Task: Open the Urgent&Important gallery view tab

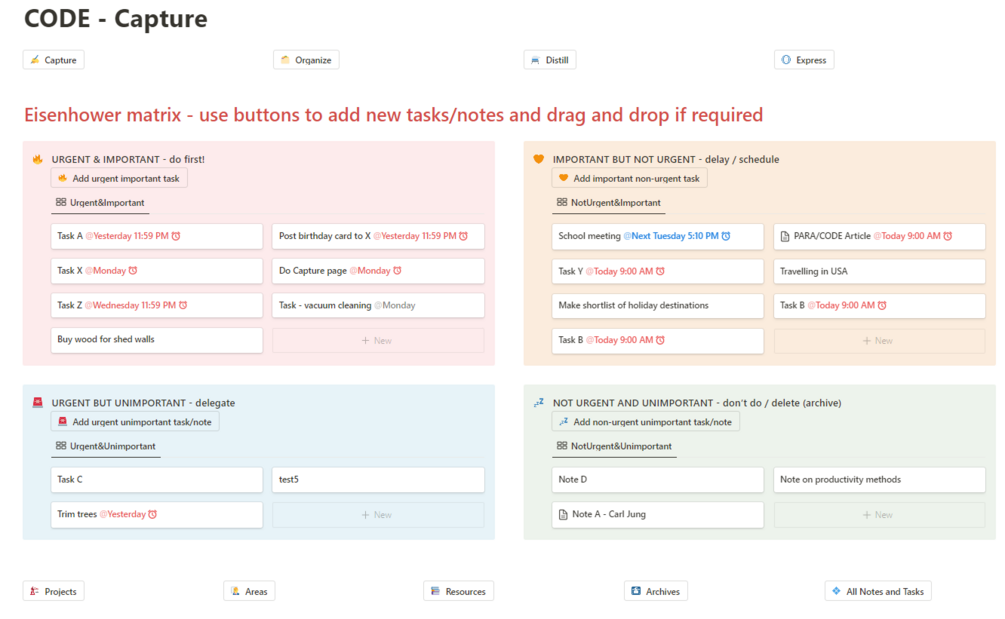Action: tap(100, 203)
